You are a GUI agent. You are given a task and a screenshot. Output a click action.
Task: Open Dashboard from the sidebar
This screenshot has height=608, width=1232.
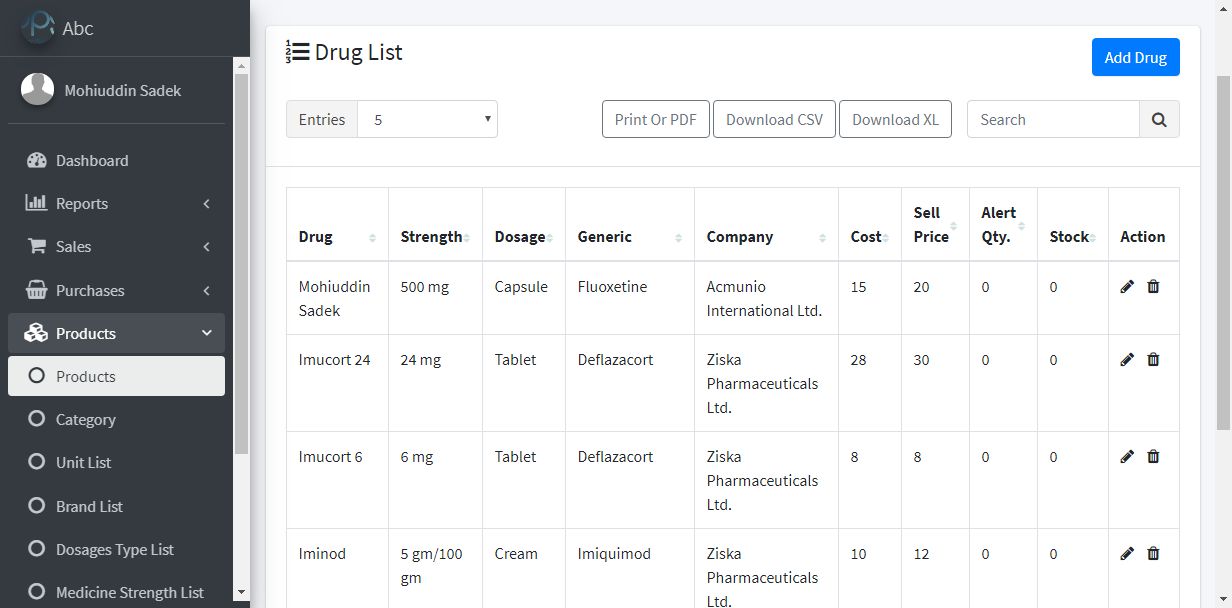click(92, 161)
